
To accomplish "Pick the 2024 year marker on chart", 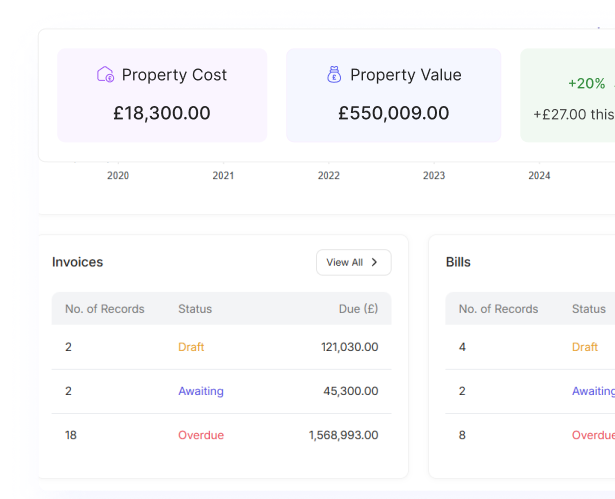I will pyautogui.click(x=539, y=176).
